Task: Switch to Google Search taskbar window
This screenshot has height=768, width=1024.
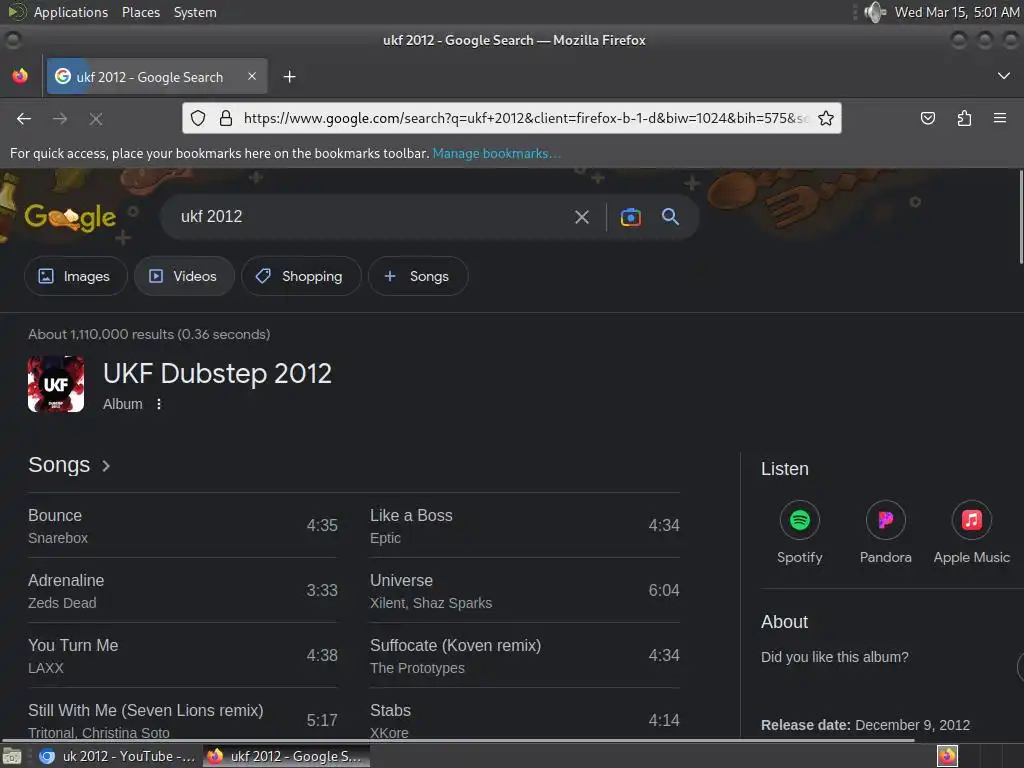Action: [x=286, y=756]
